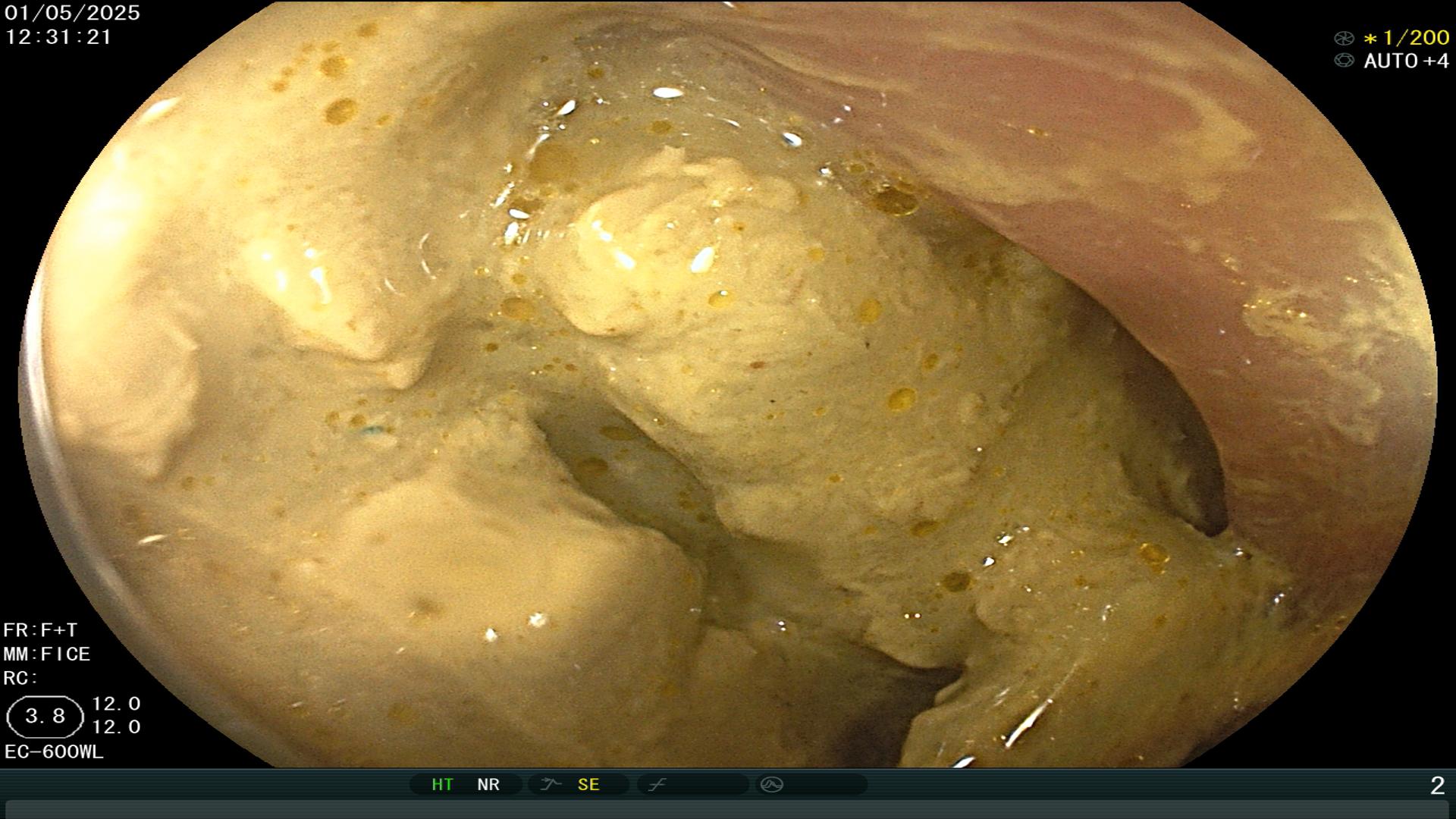
Task: Toggle the green HT indicator
Action: coord(442,785)
